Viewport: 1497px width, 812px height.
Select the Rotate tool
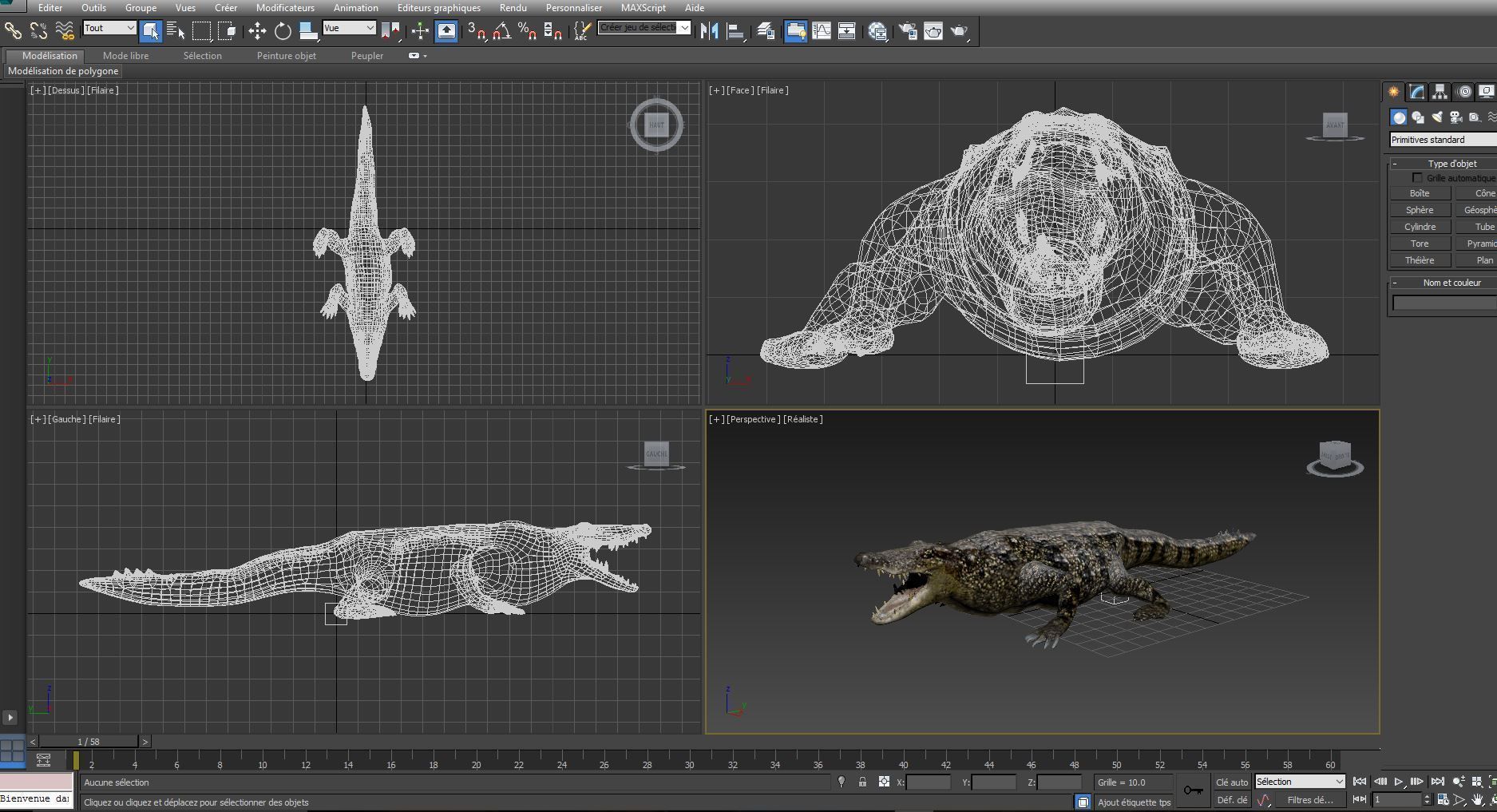coord(283,31)
